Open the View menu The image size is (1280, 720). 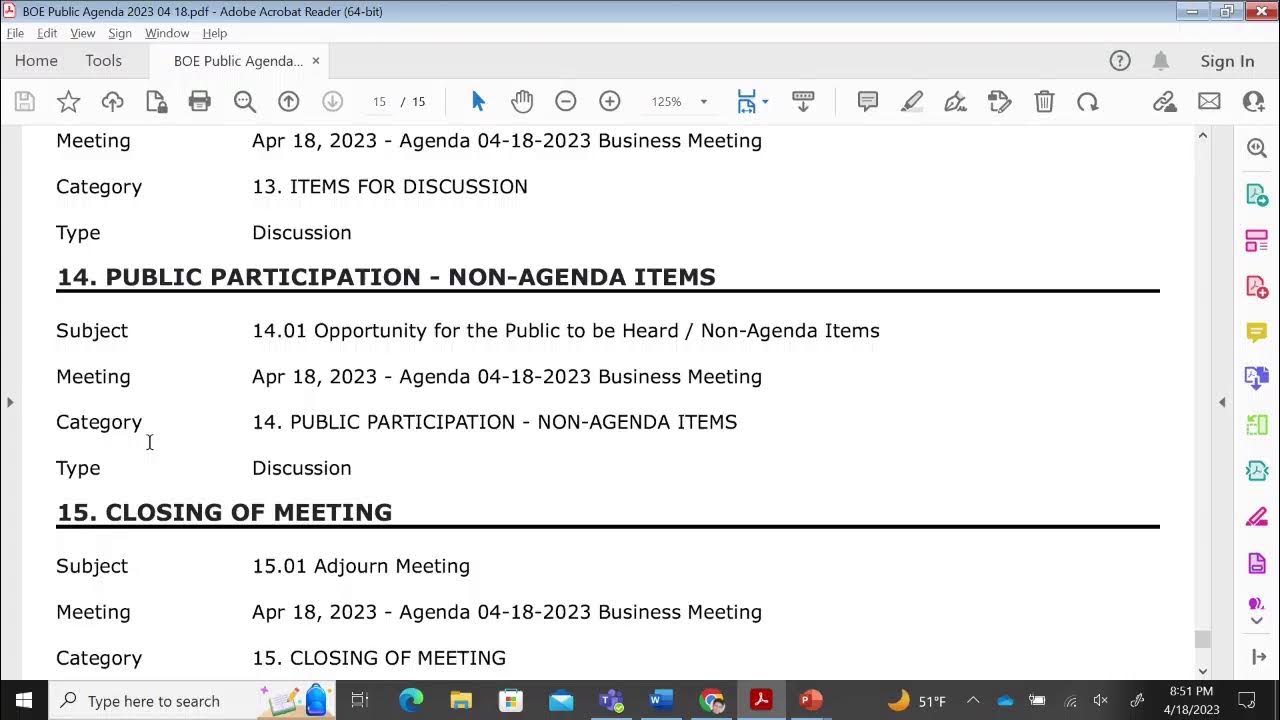coord(83,33)
